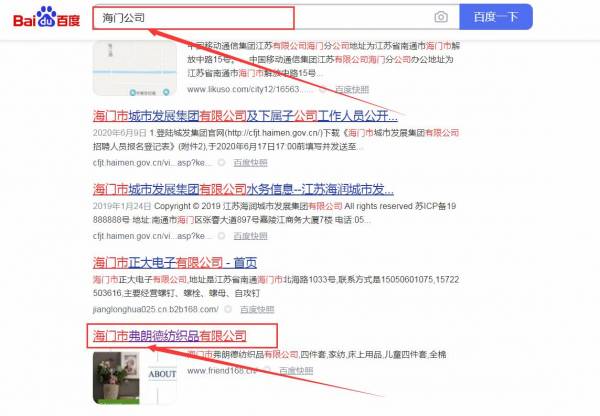The image size is (600, 416).
Task: Open camera image search icon
Action: point(441,17)
